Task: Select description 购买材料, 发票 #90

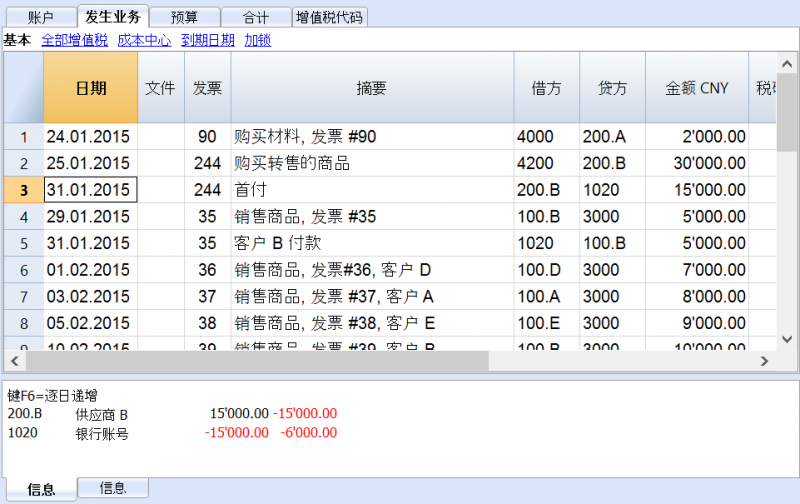Action: [372, 137]
